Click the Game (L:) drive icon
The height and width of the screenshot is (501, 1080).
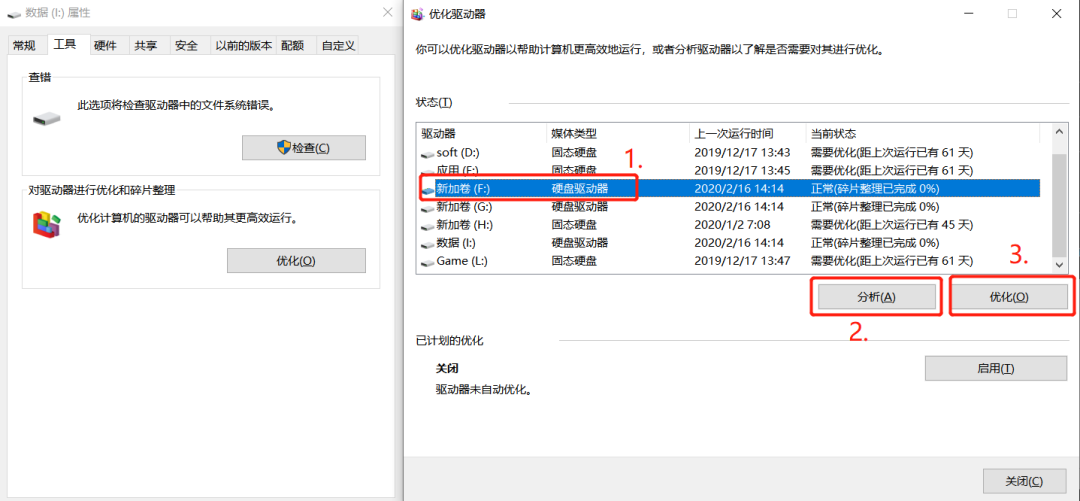click(428, 261)
